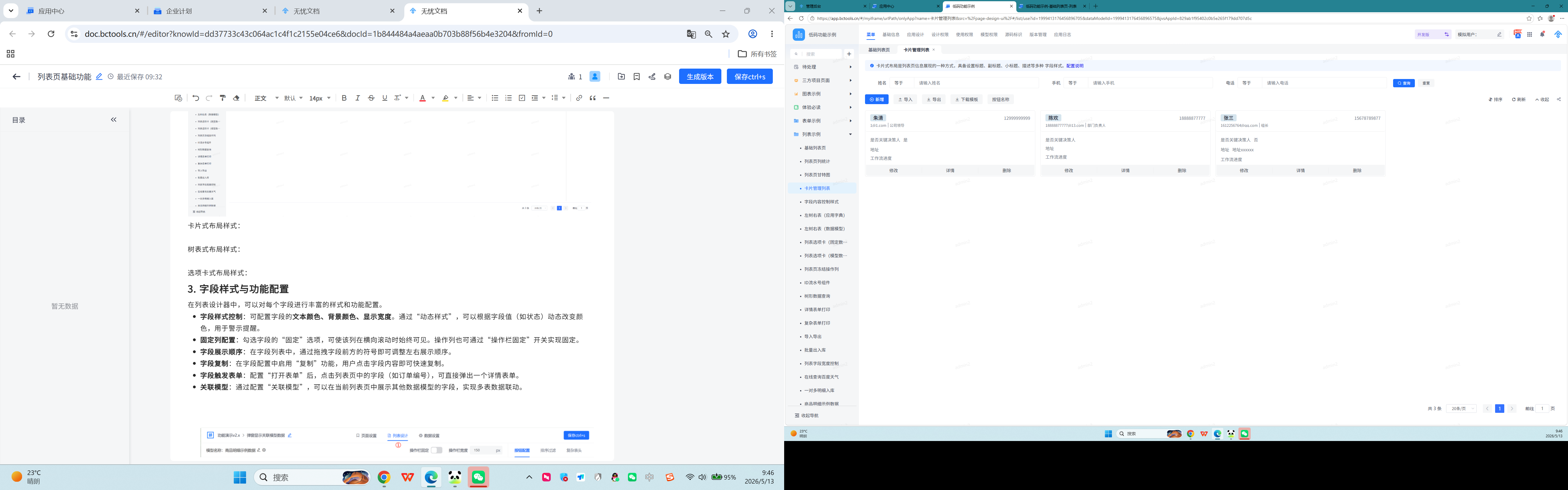
Task: Switch to the 基础信息 top menu
Action: tap(890, 35)
